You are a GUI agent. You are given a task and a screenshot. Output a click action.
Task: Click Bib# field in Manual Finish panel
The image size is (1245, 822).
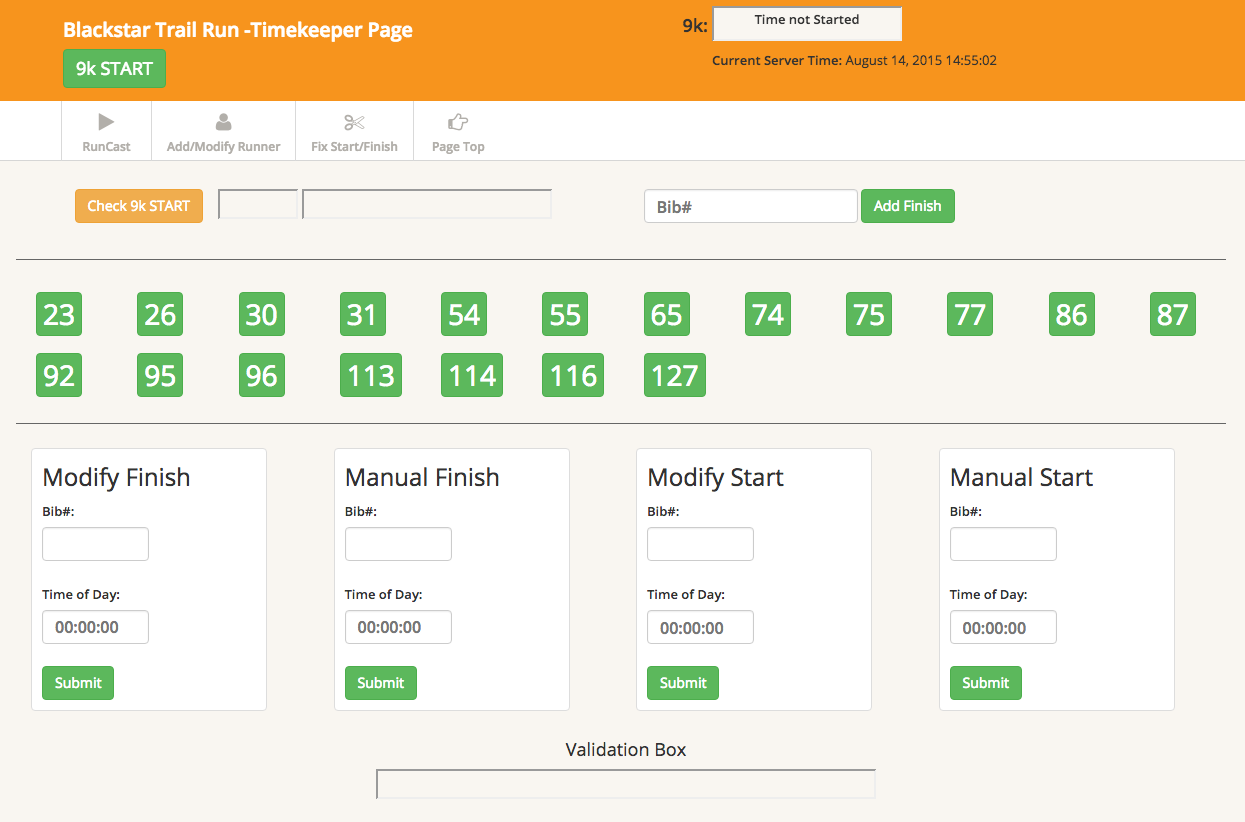pos(398,545)
